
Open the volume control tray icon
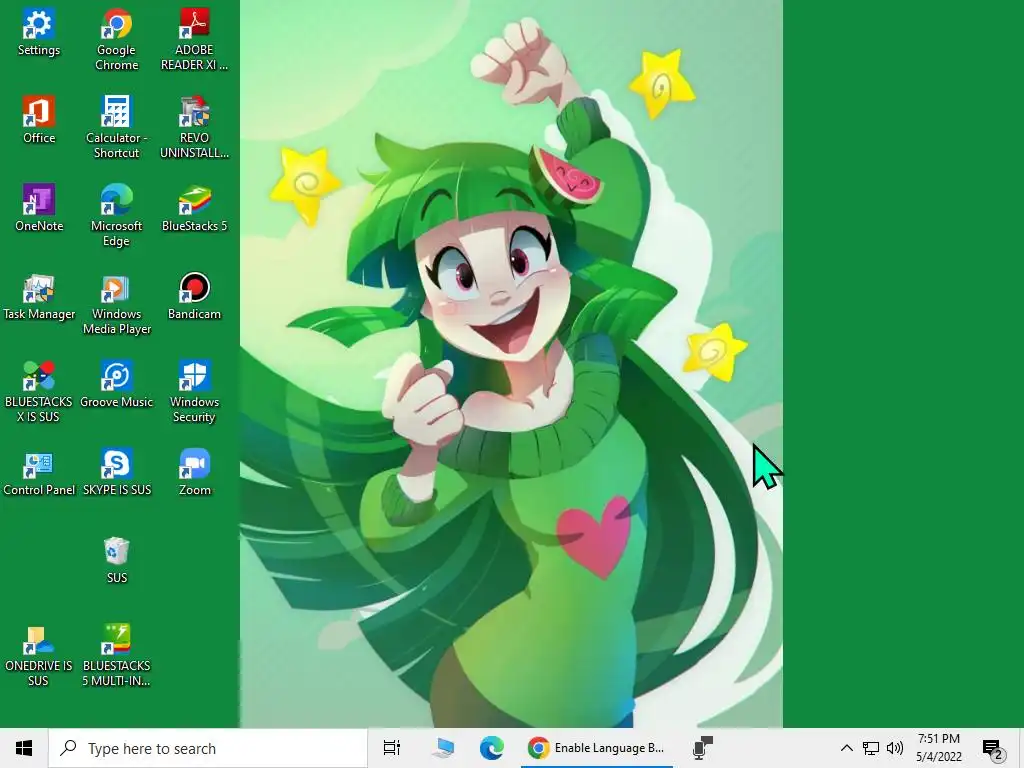[895, 748]
